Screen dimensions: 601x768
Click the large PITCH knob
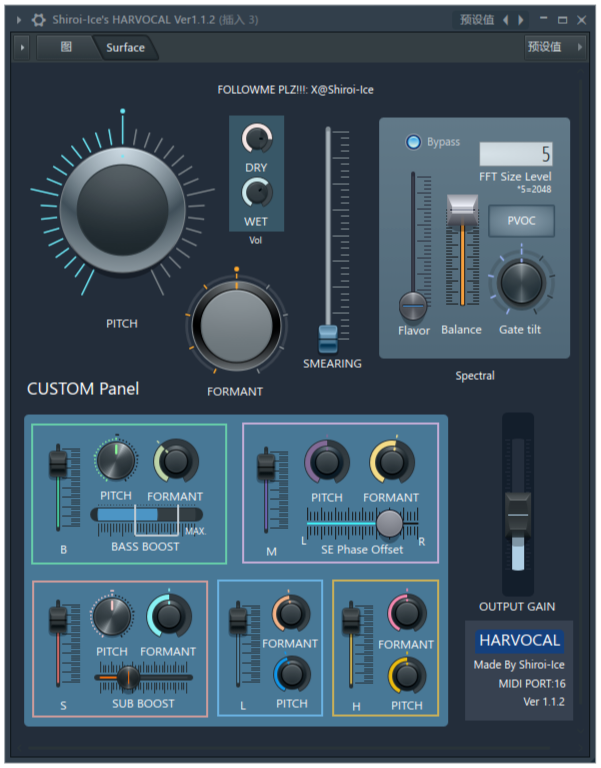(x=123, y=204)
